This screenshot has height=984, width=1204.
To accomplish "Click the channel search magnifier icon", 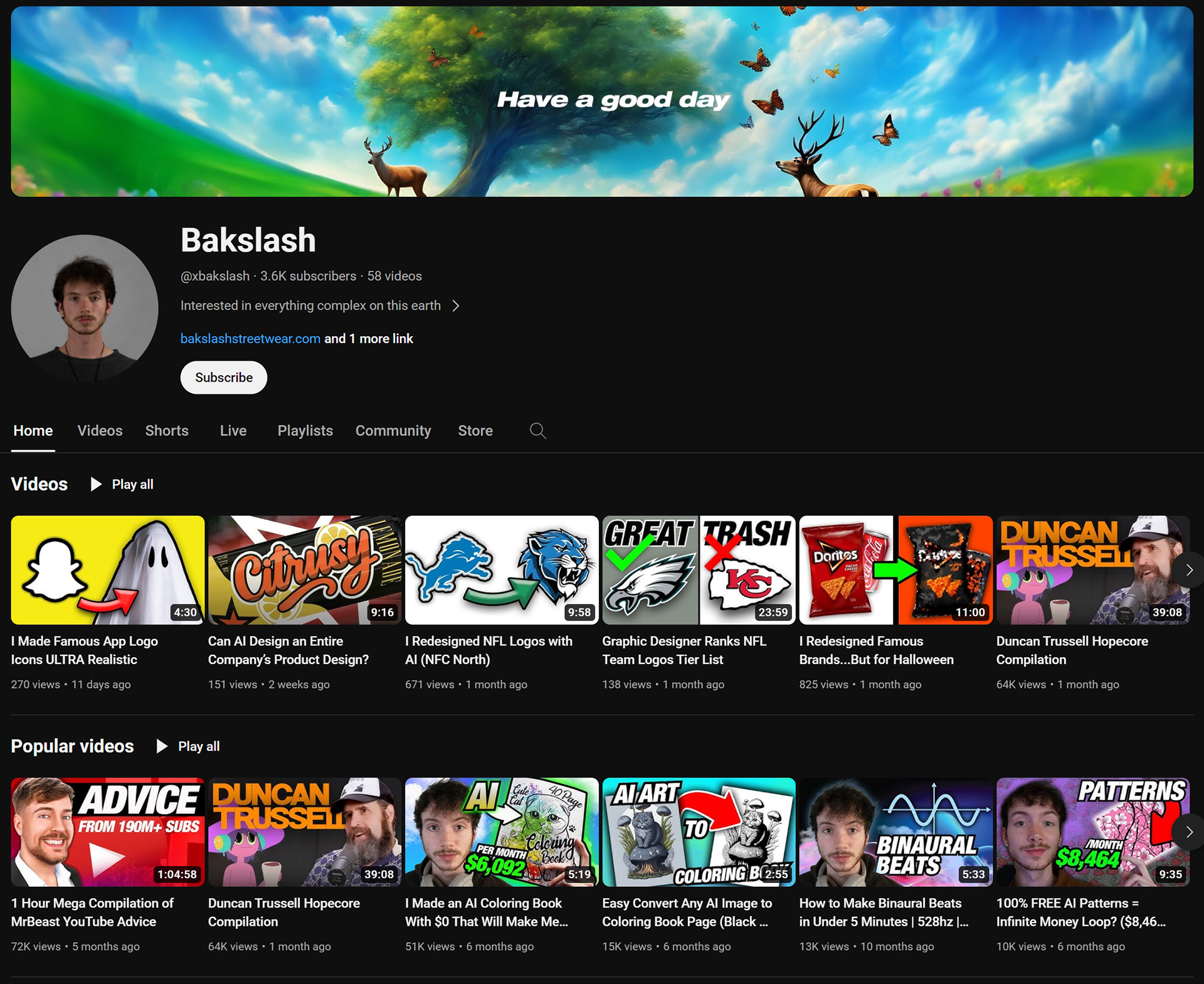I will coord(537,431).
